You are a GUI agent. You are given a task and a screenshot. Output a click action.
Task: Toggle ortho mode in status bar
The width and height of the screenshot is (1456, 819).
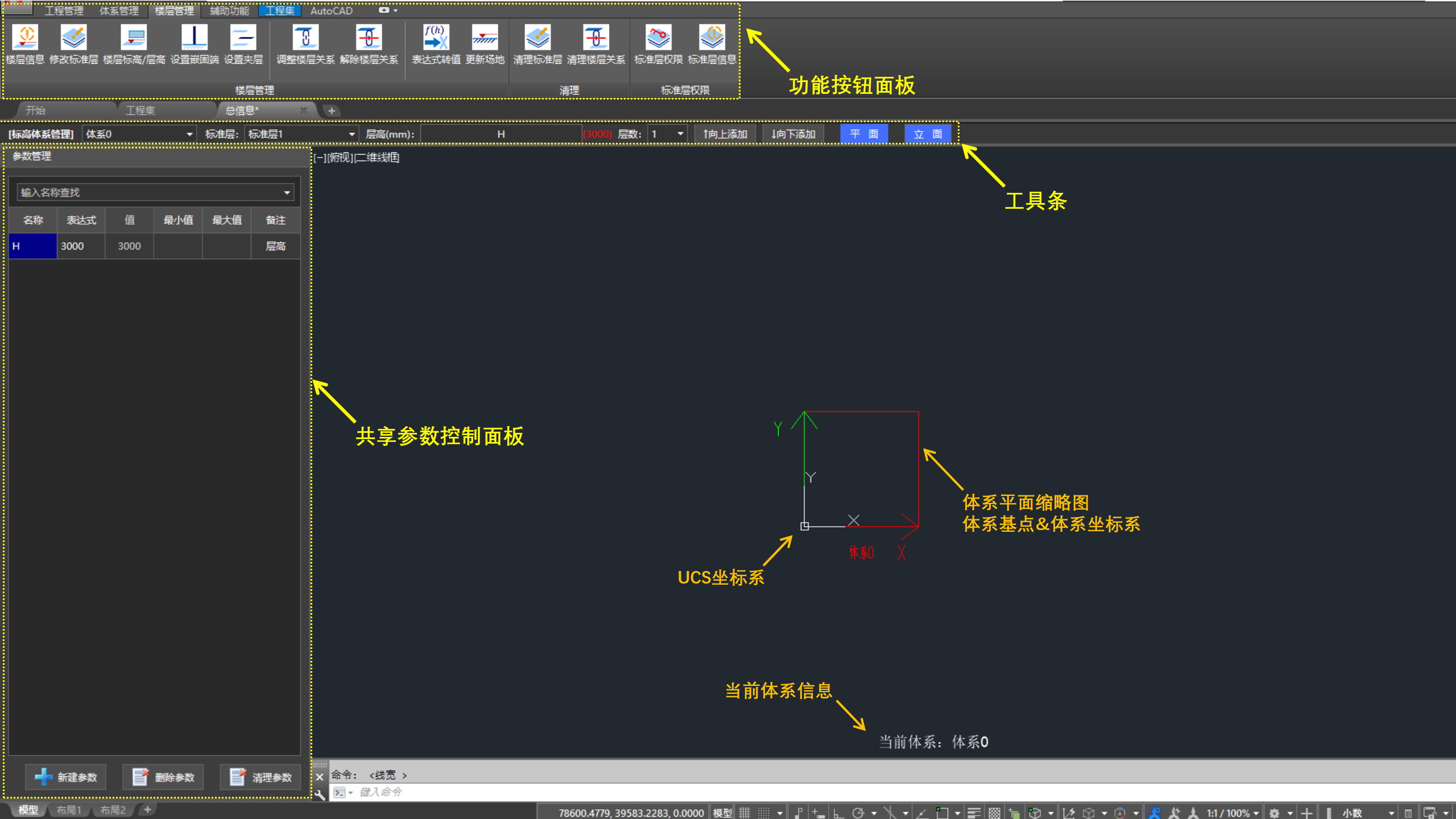[x=838, y=813]
